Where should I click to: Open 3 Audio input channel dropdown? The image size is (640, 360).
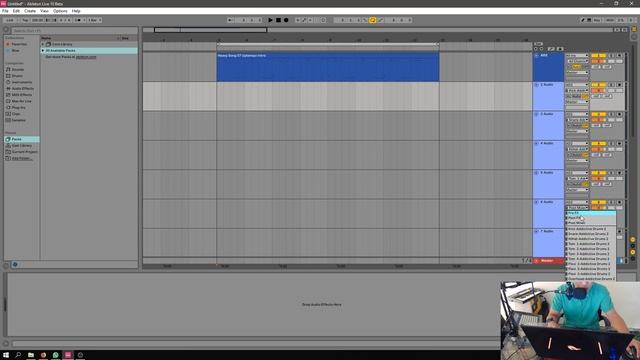577,120
